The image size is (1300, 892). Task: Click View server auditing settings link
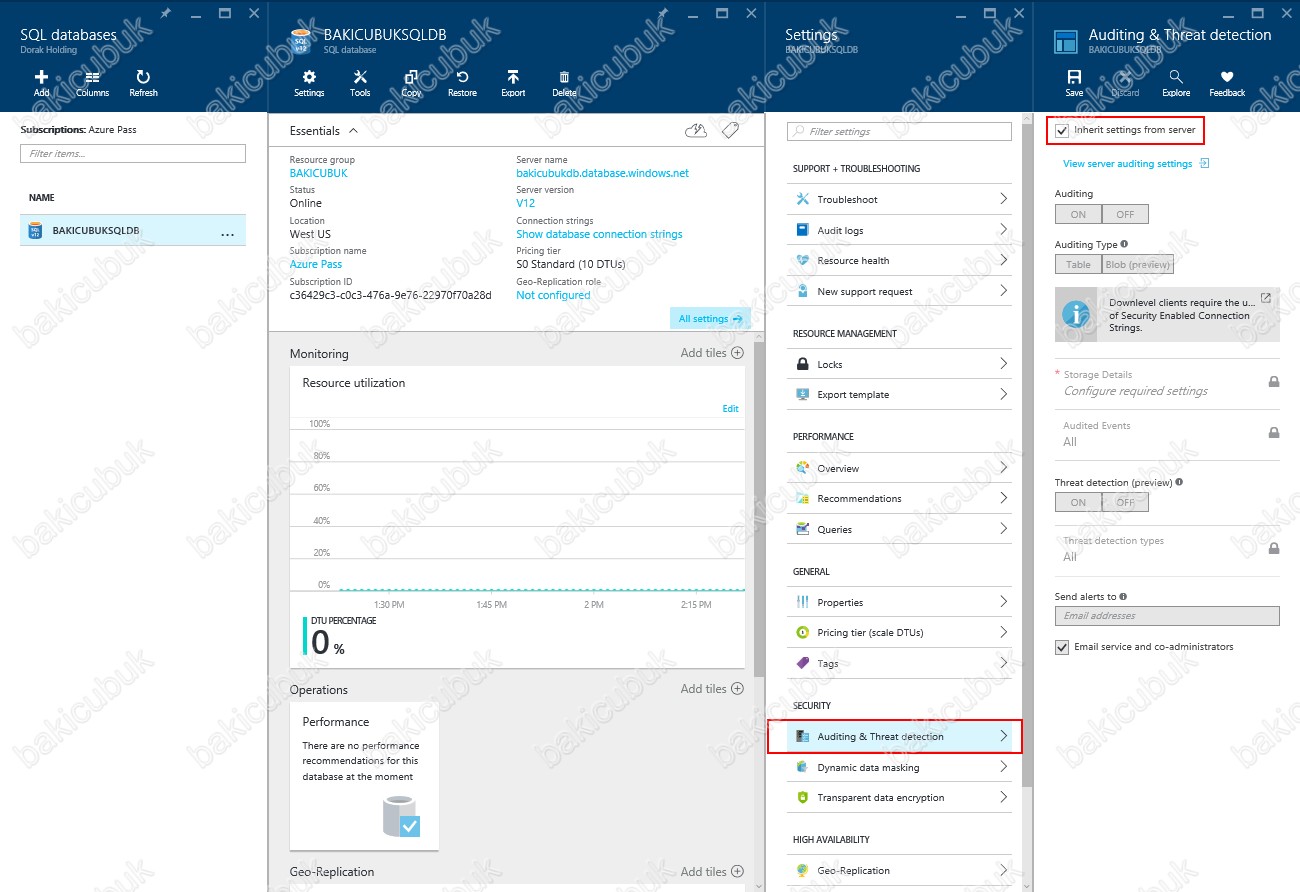click(x=1128, y=164)
